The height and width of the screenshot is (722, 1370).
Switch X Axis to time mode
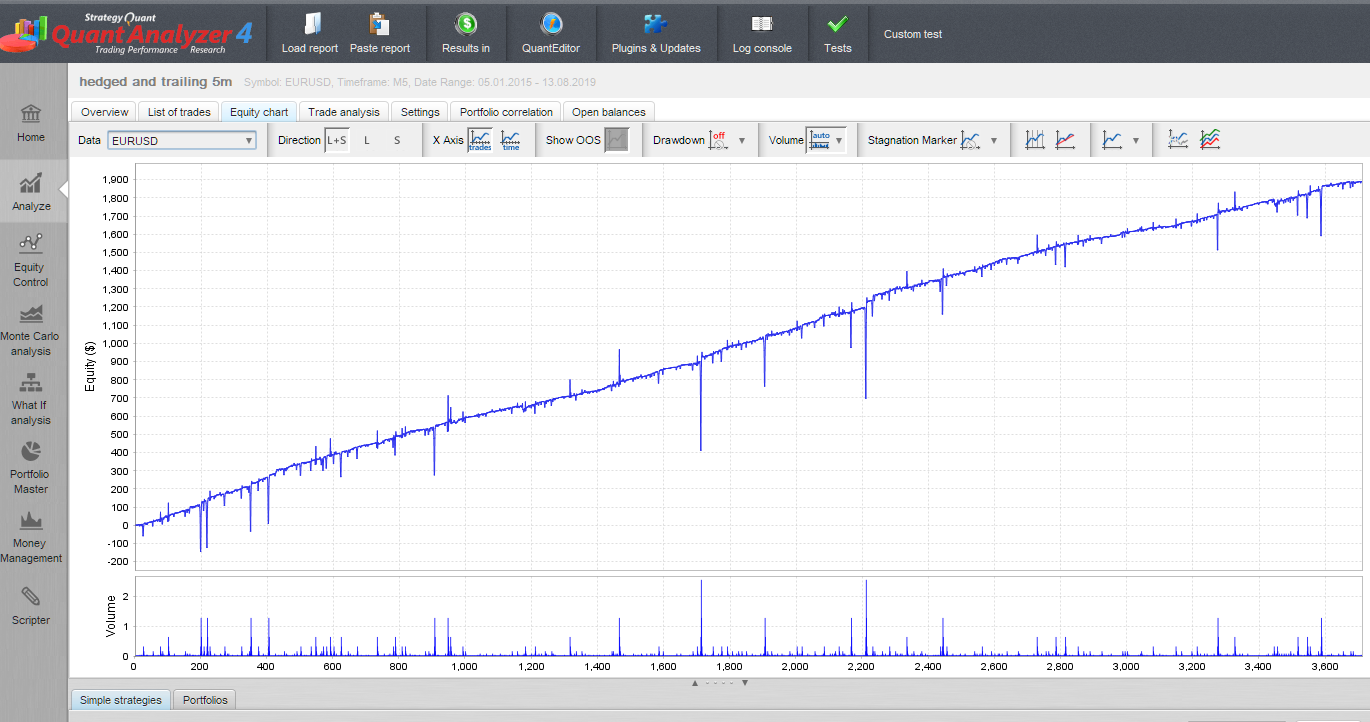pyautogui.click(x=511, y=141)
